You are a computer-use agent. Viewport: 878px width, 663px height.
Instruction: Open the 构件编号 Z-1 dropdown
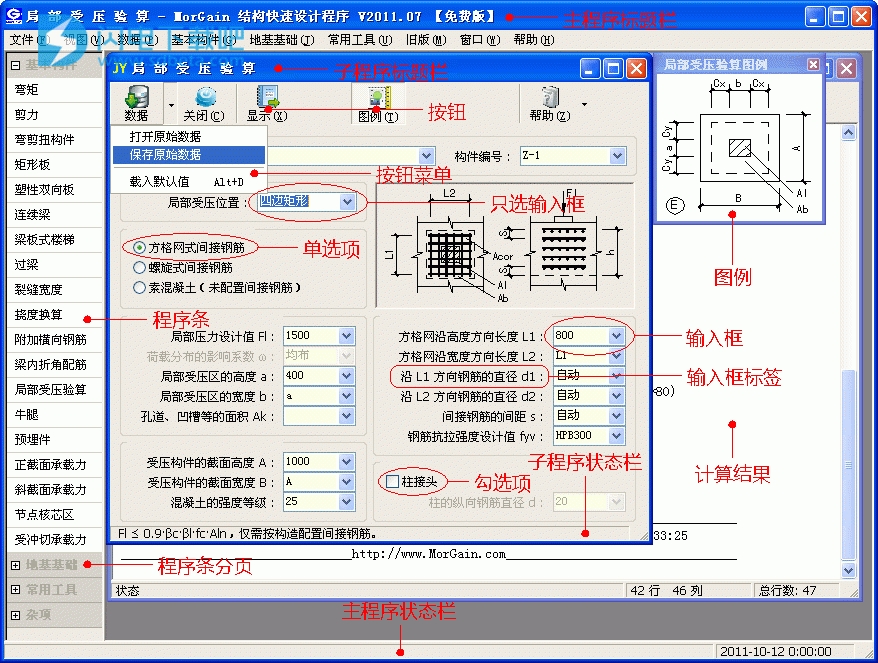(617, 156)
